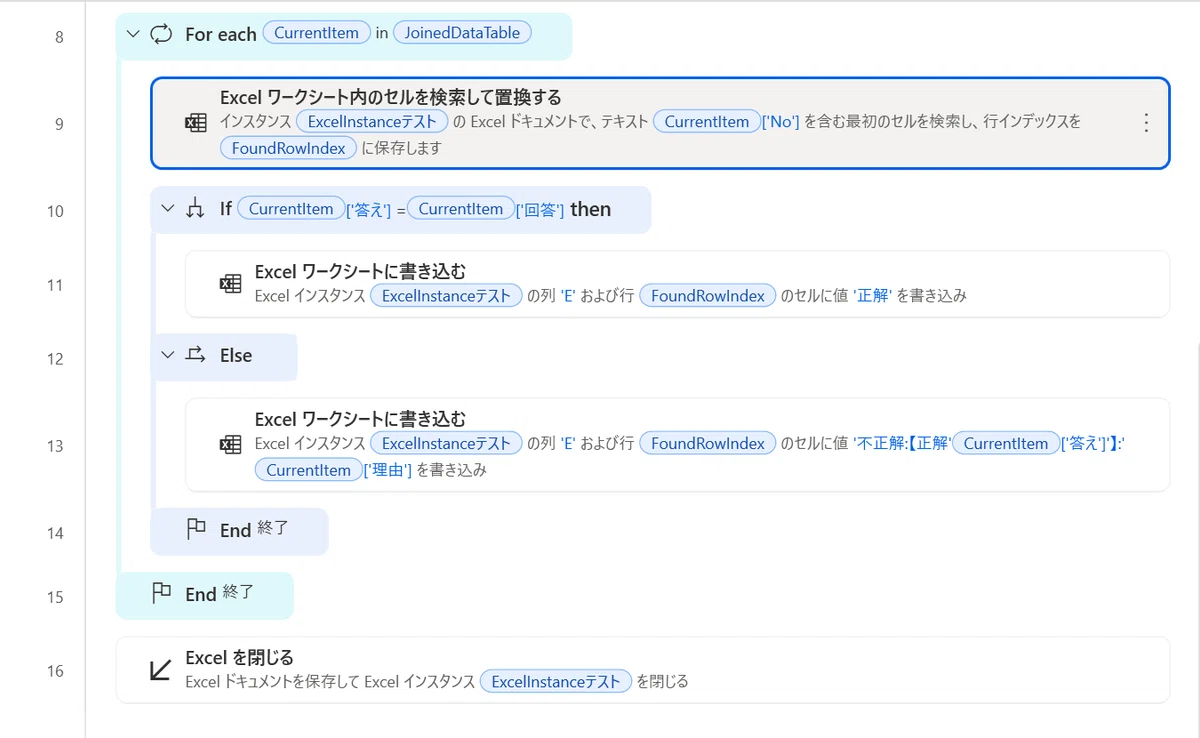
Task: Select step 9 Excel ワークシート内のセルを検索して置換する title
Action: 391,97
